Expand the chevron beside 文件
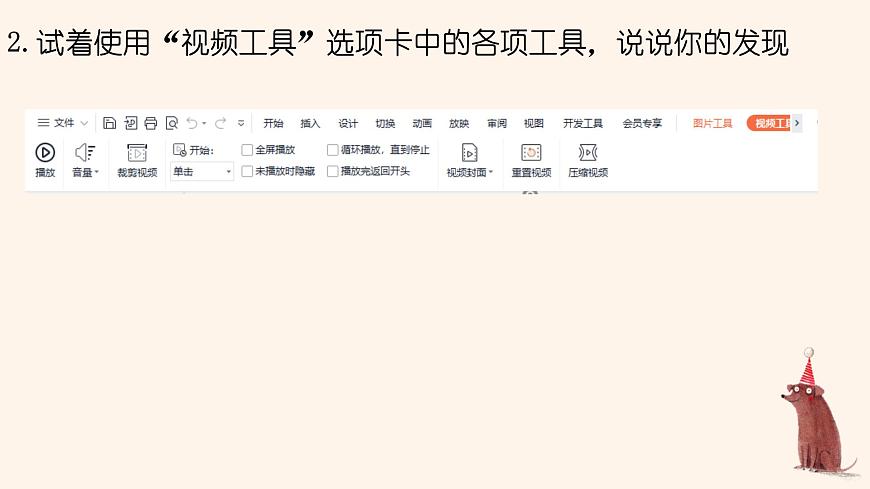This screenshot has width=870, height=489. coord(84,123)
